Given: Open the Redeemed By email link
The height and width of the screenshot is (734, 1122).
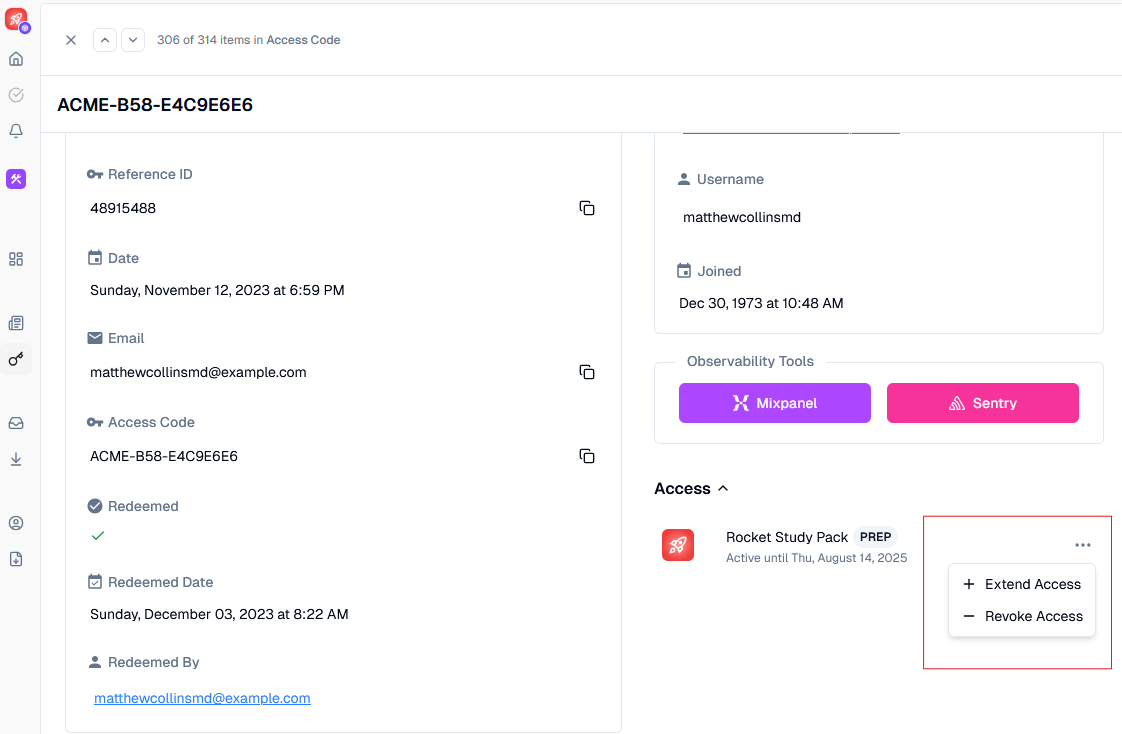Looking at the screenshot, I should coord(202,698).
